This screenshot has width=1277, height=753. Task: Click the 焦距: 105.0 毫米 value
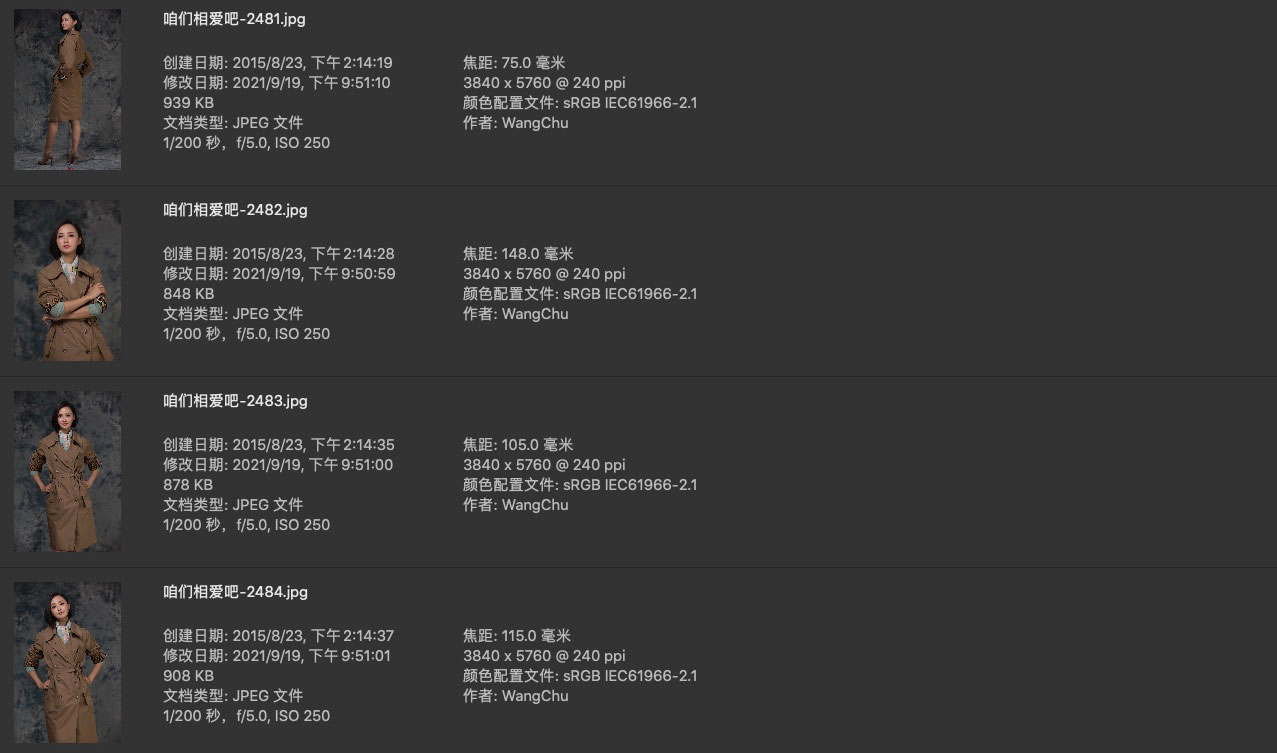517,445
